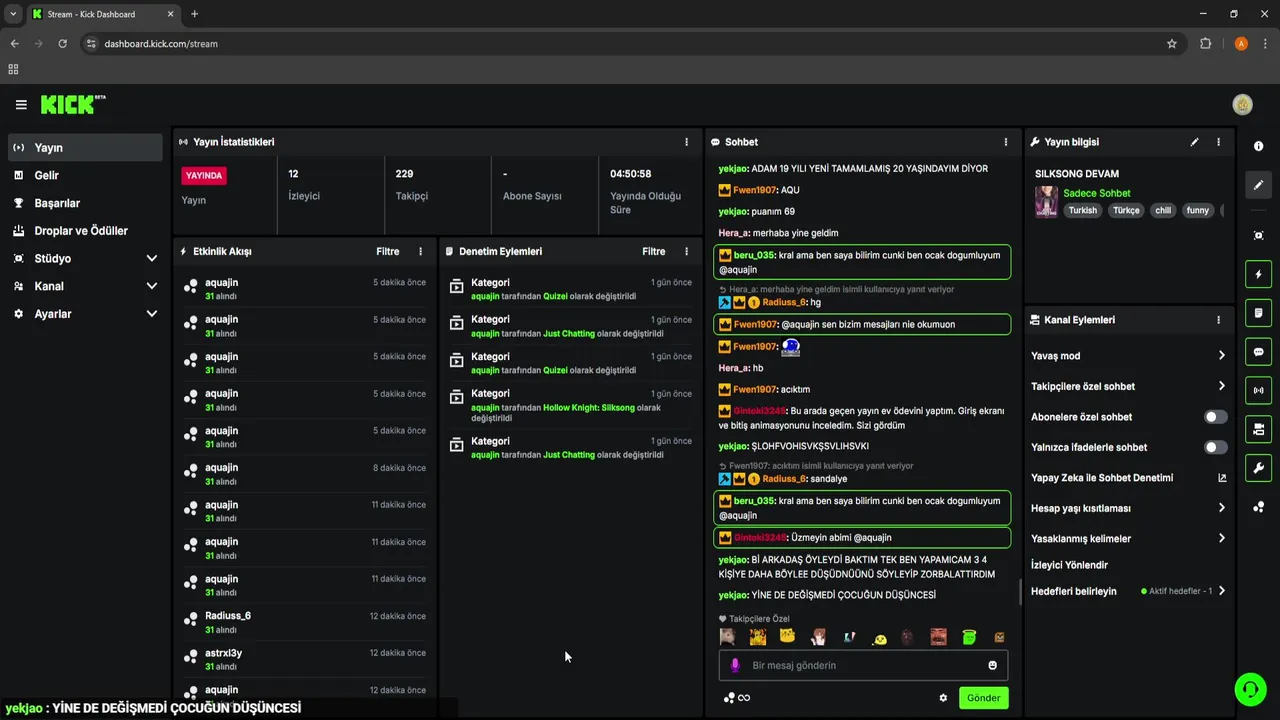Open Yasaklanmış kelimeler options
The height and width of the screenshot is (720, 1280).
(x=1129, y=539)
